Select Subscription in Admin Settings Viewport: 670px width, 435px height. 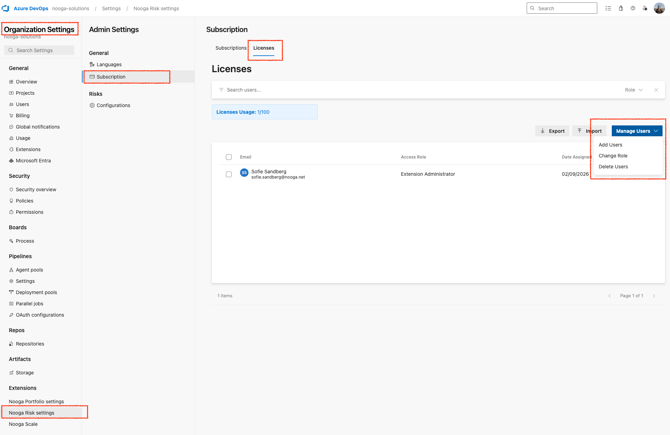[111, 77]
